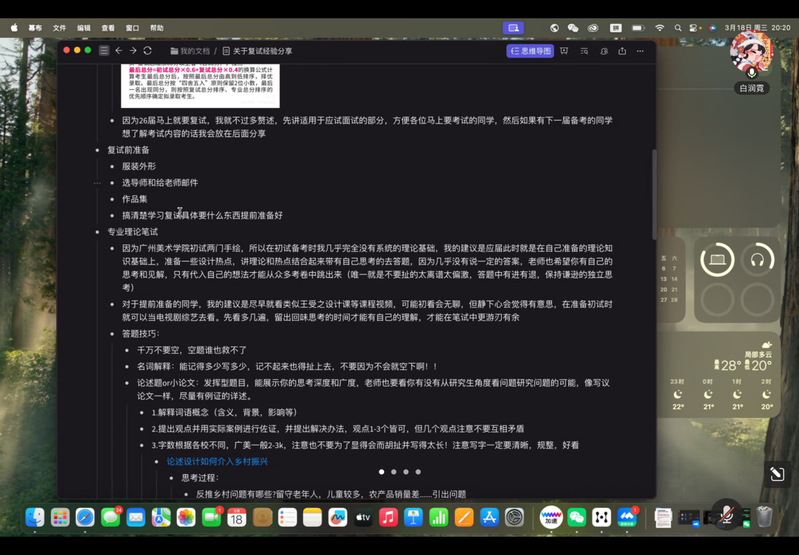The width and height of the screenshot is (799, 555).
Task: Open the outline list icon in toolbar
Action: (x=584, y=51)
